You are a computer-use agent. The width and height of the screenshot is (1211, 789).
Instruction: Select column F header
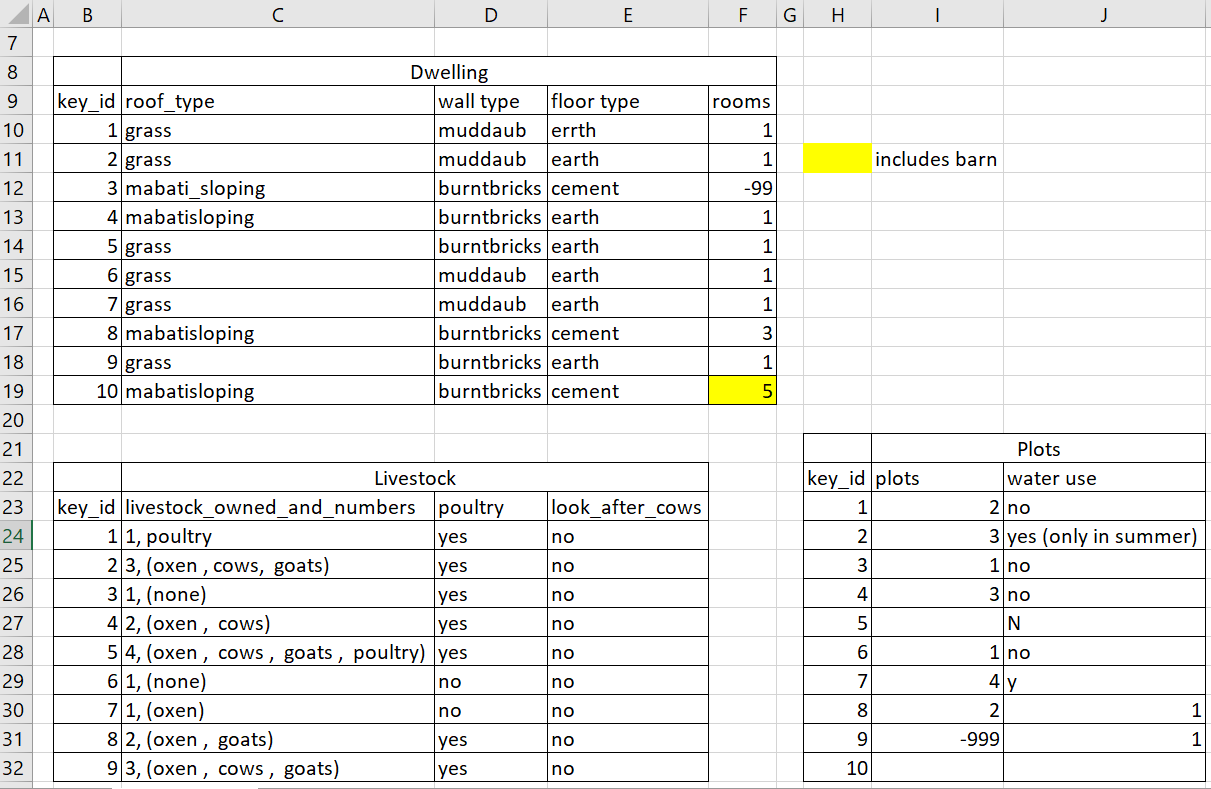click(742, 14)
